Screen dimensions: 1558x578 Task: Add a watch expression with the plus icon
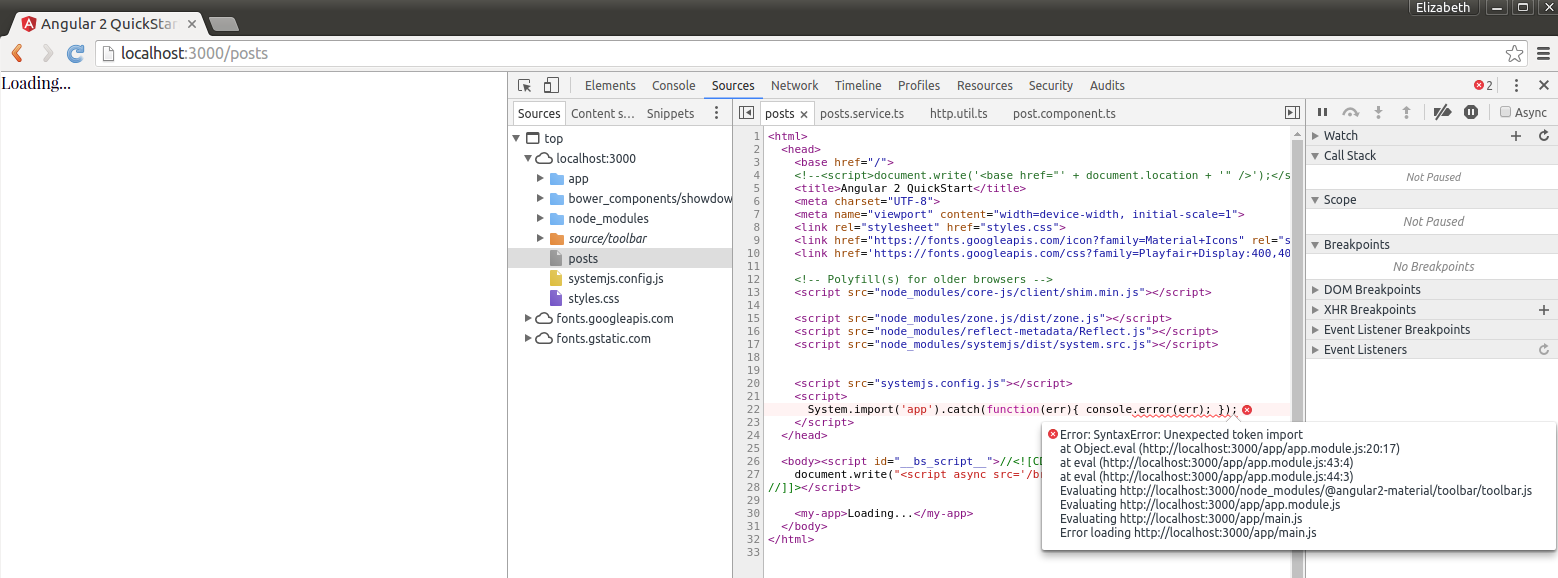[x=1516, y=136]
